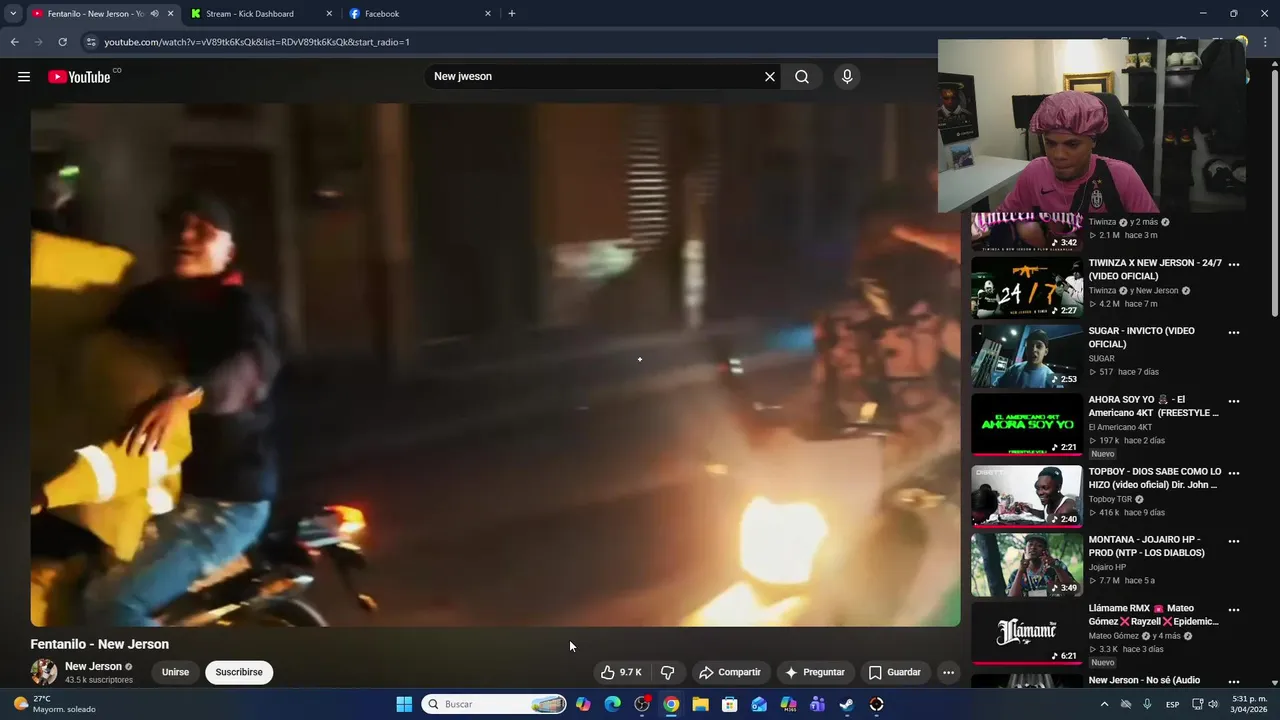Open Copilot from taskbar

tap(583, 704)
